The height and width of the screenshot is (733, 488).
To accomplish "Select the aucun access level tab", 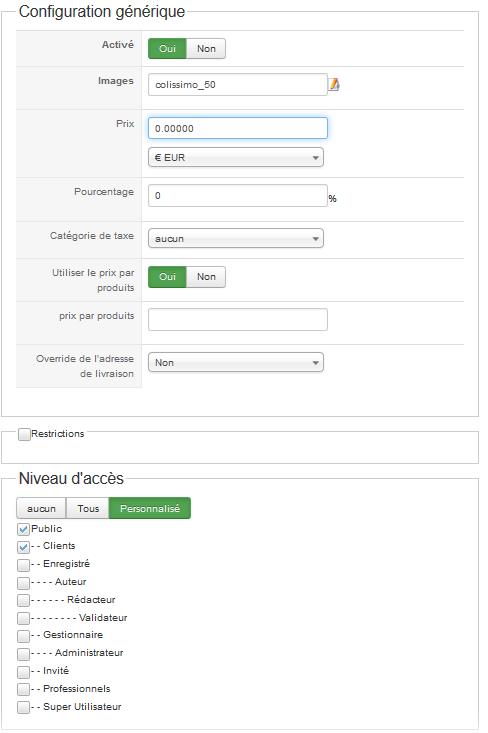I will pos(41,508).
